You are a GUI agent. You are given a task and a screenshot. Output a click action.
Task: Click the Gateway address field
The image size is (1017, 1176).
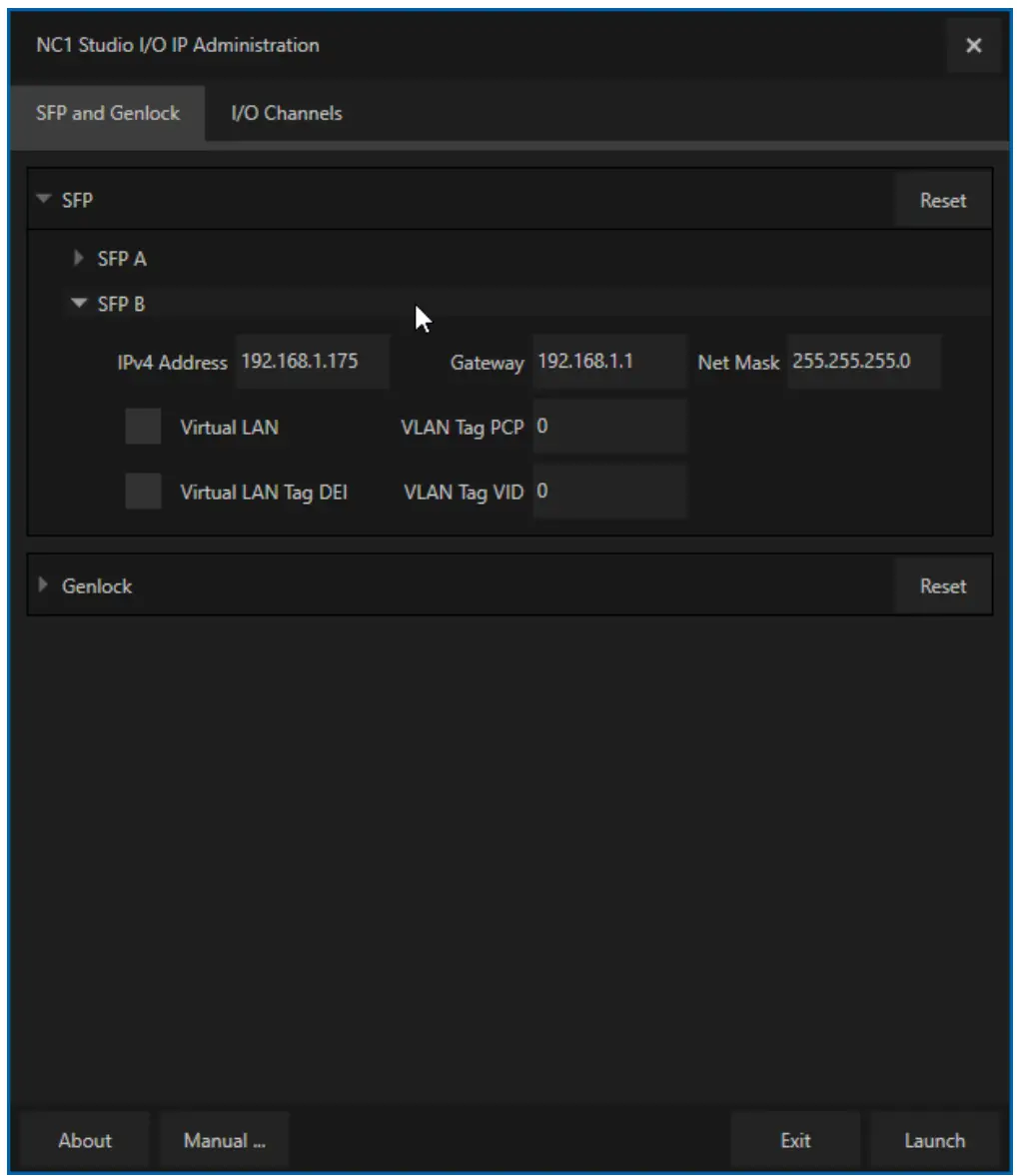pyautogui.click(x=609, y=362)
